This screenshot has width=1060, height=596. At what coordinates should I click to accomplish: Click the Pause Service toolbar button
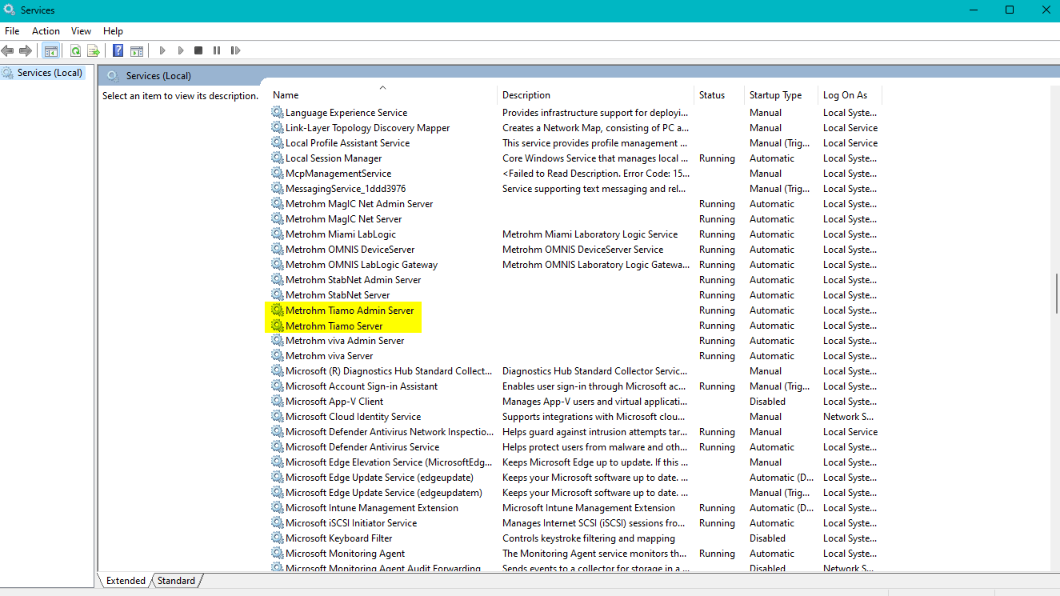216,51
